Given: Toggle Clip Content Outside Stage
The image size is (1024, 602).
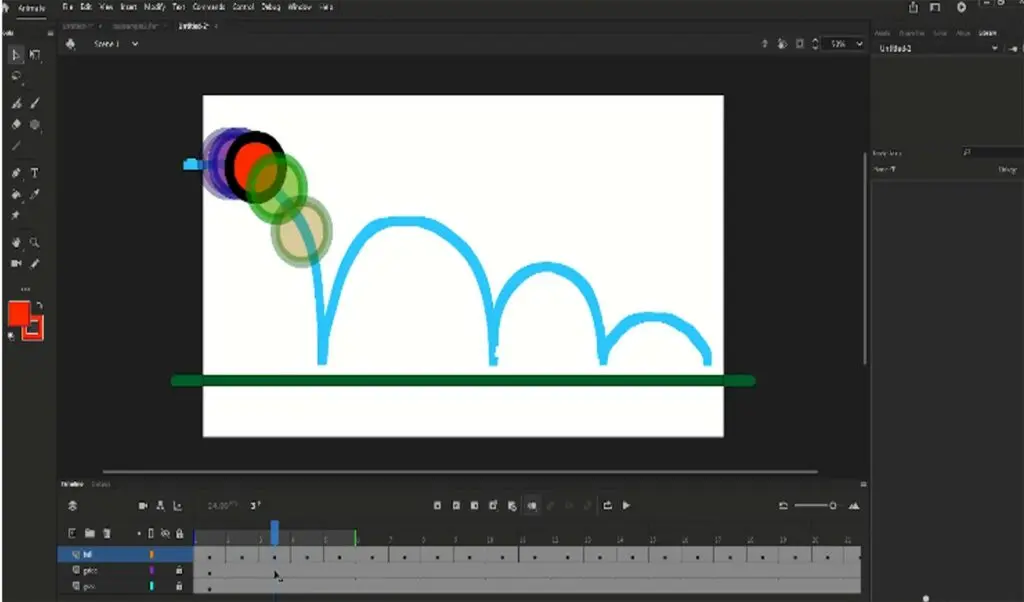Looking at the screenshot, I should pos(799,44).
